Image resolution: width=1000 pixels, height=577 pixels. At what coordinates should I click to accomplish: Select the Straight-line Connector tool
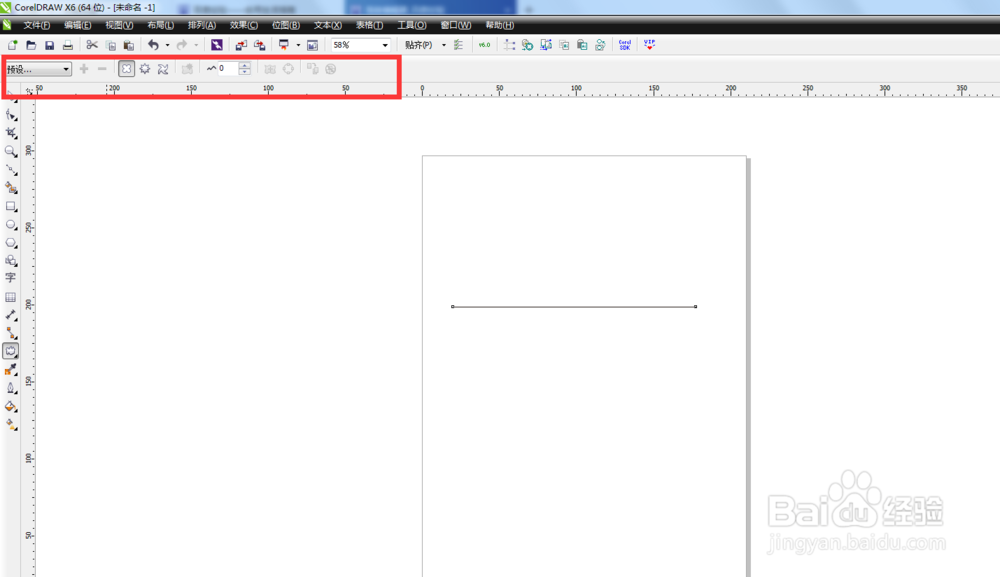point(11,333)
